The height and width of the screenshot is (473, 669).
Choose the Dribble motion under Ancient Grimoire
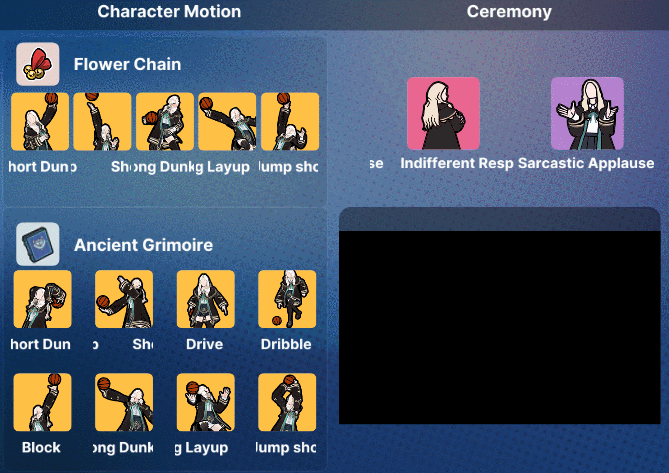click(287, 299)
